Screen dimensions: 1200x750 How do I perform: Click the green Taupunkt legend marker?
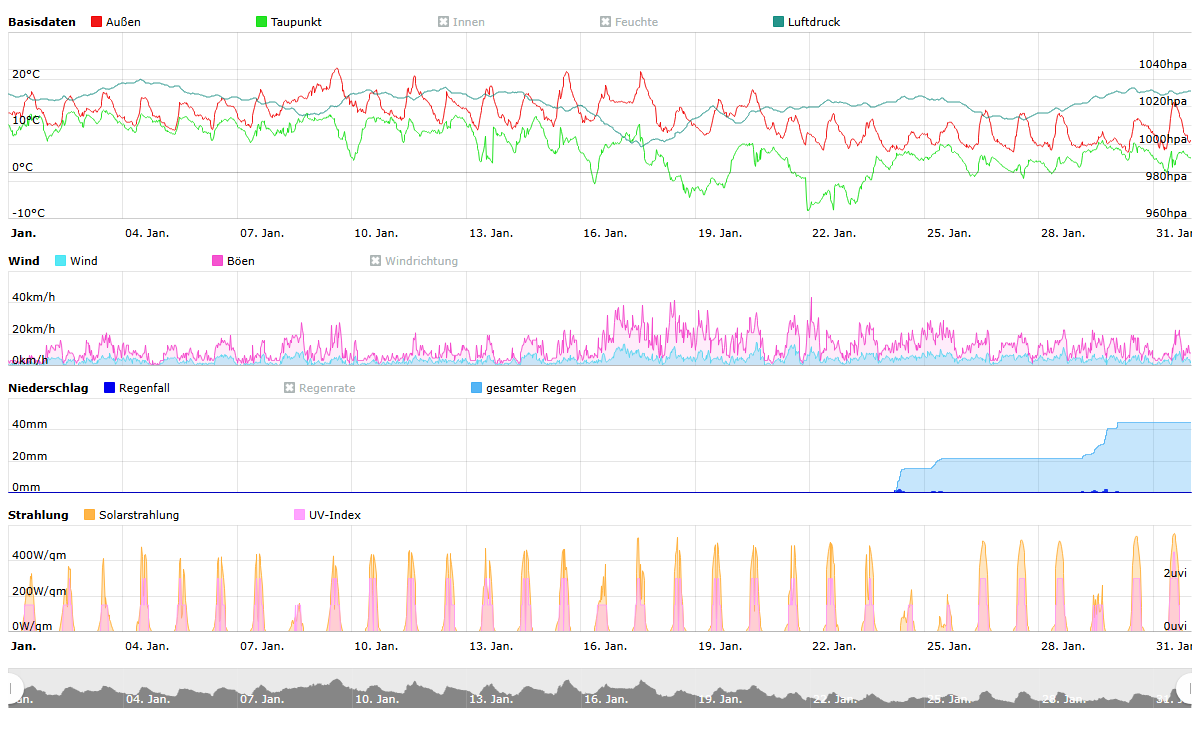click(x=262, y=22)
